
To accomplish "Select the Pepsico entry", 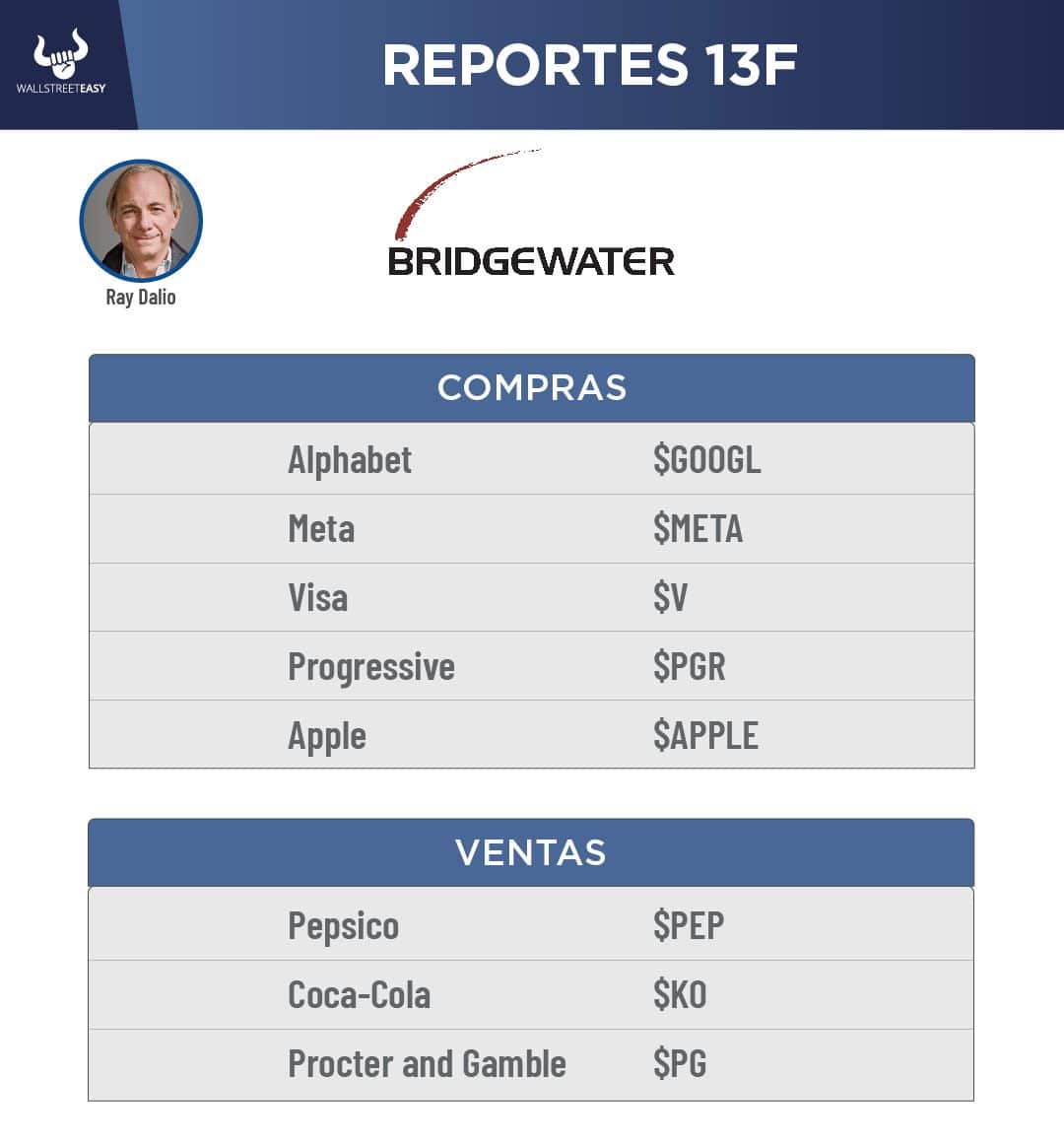I will point(343,926).
